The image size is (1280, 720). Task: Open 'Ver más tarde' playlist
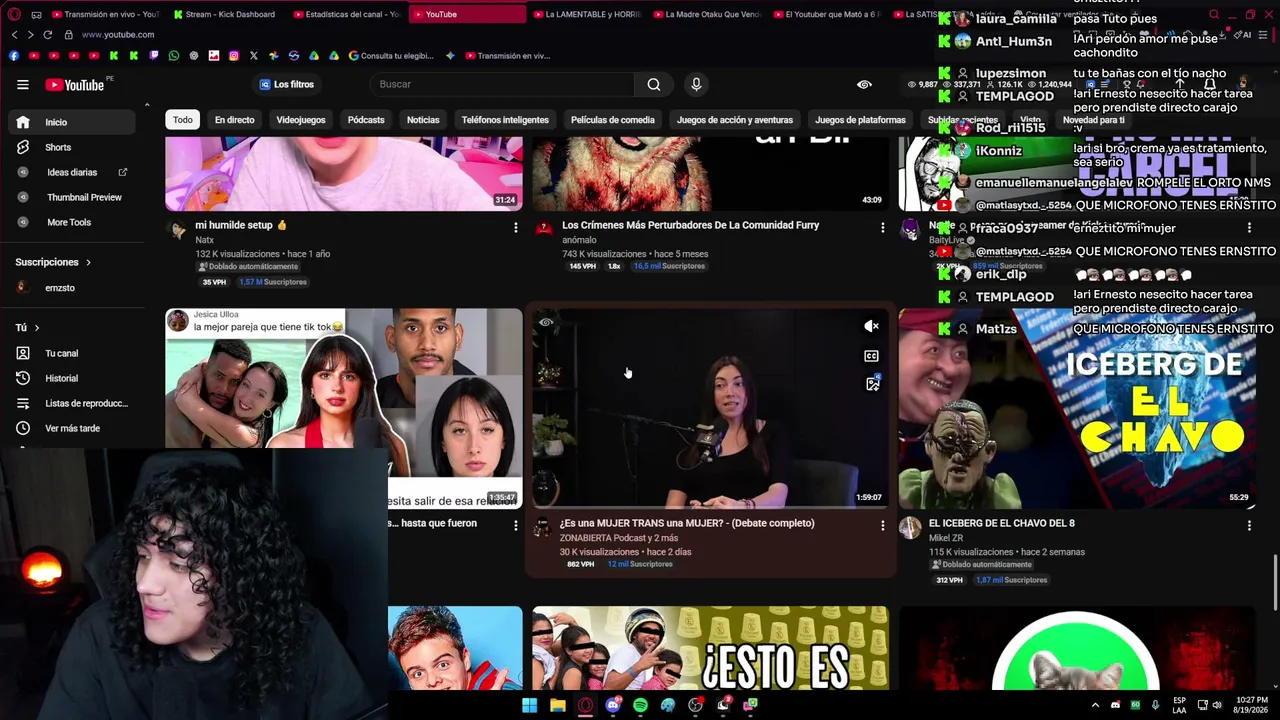pos(70,428)
